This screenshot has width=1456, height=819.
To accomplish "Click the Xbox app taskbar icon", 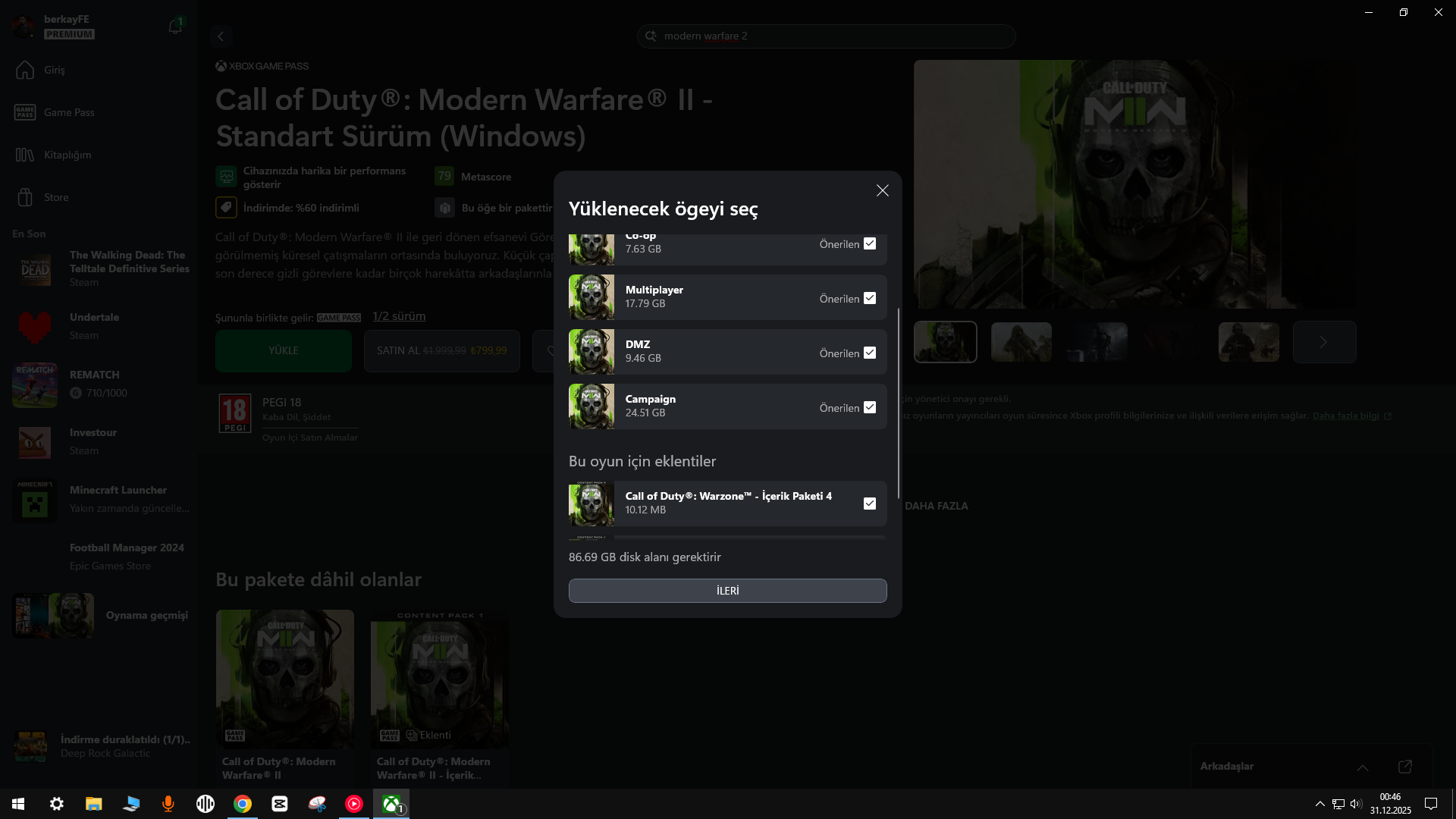I will pyautogui.click(x=391, y=804).
